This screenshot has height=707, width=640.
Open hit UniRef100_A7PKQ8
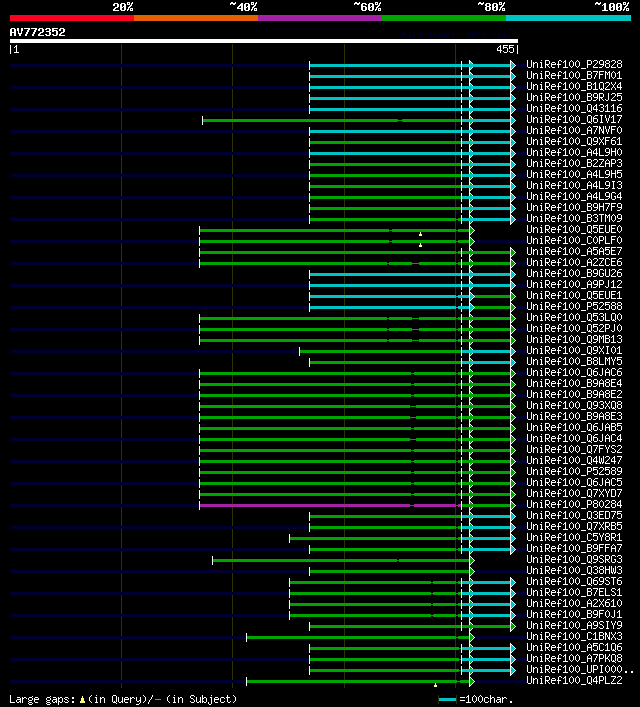[574, 658]
